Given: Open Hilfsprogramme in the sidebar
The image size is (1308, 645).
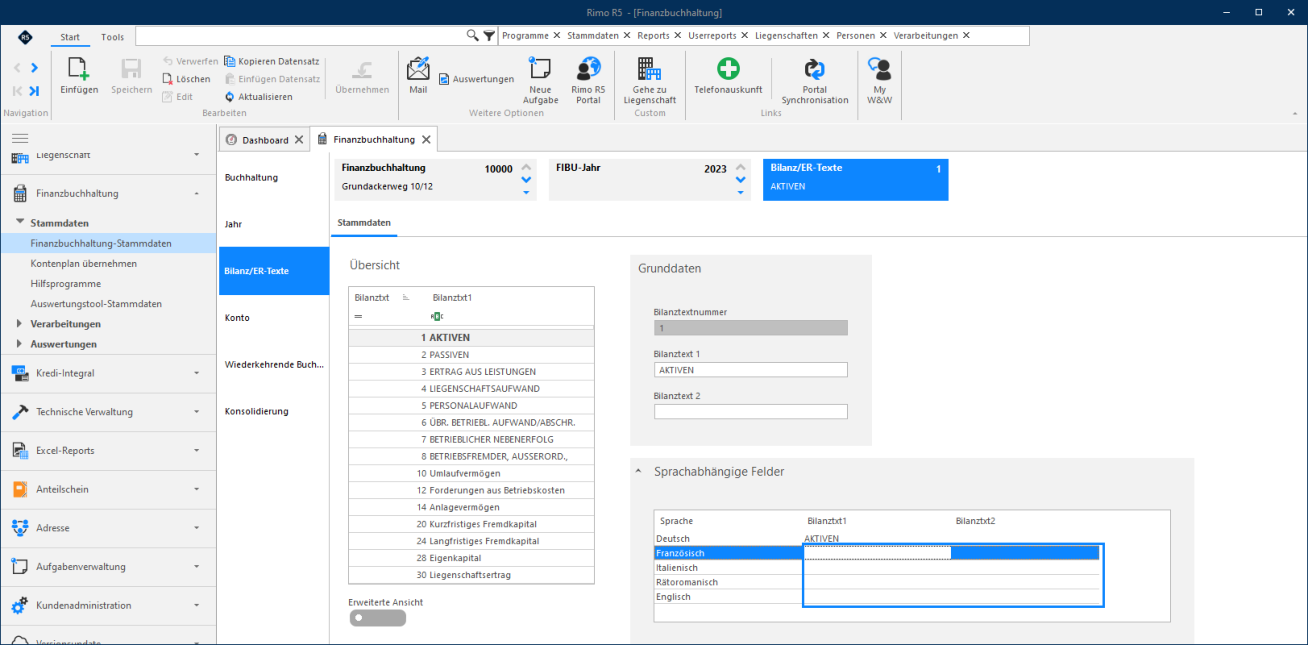Looking at the screenshot, I should (66, 283).
